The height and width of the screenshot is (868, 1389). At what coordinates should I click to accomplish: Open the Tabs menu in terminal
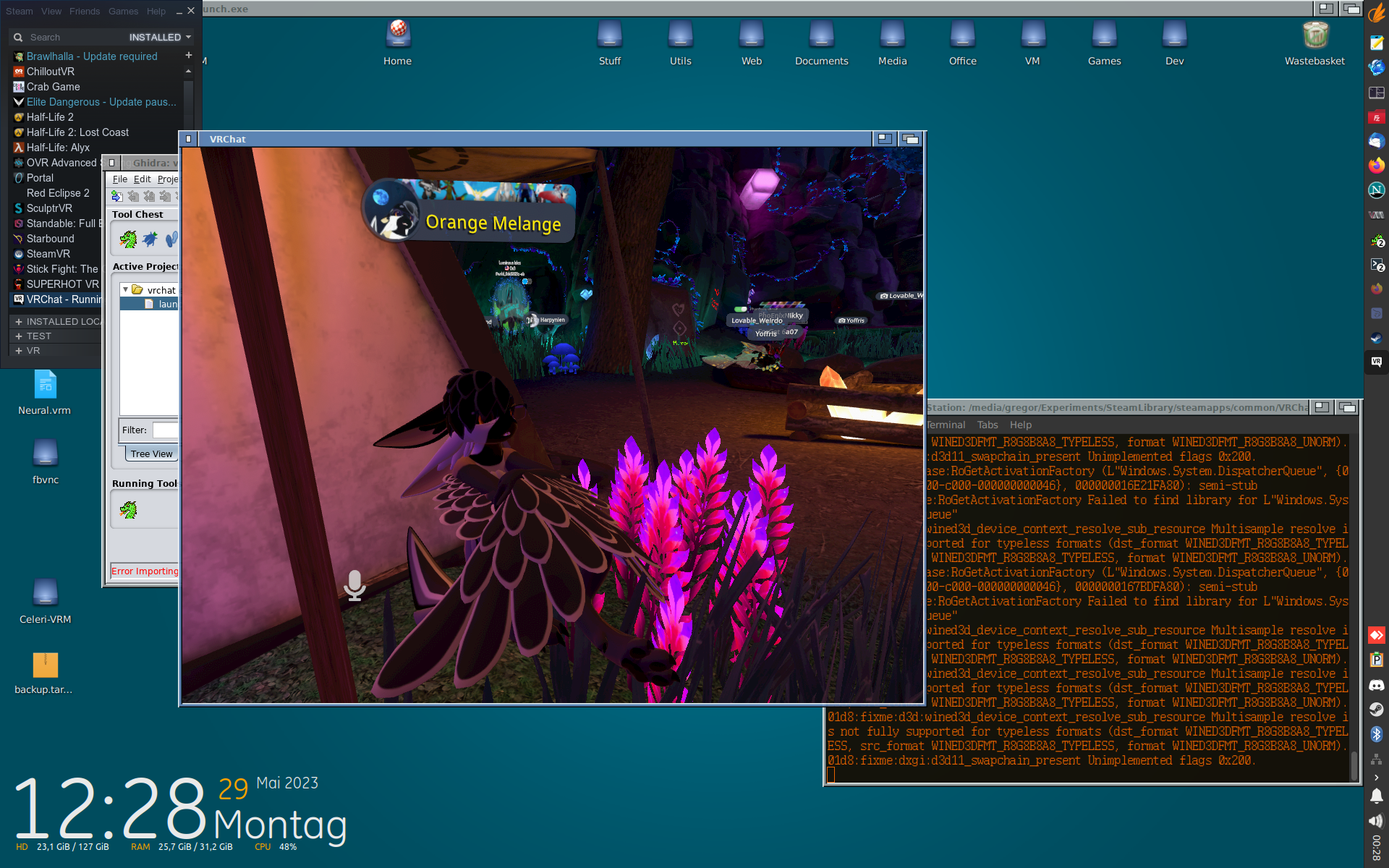pos(987,425)
